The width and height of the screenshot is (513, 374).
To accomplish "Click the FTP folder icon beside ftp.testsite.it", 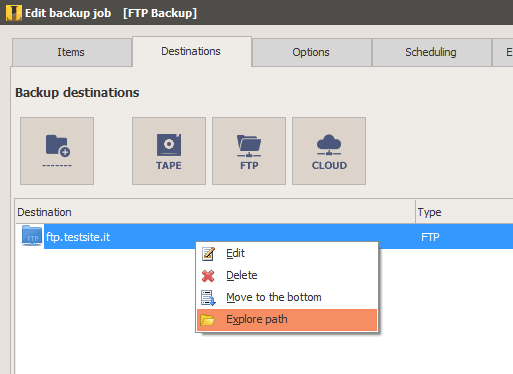I will (x=32, y=236).
